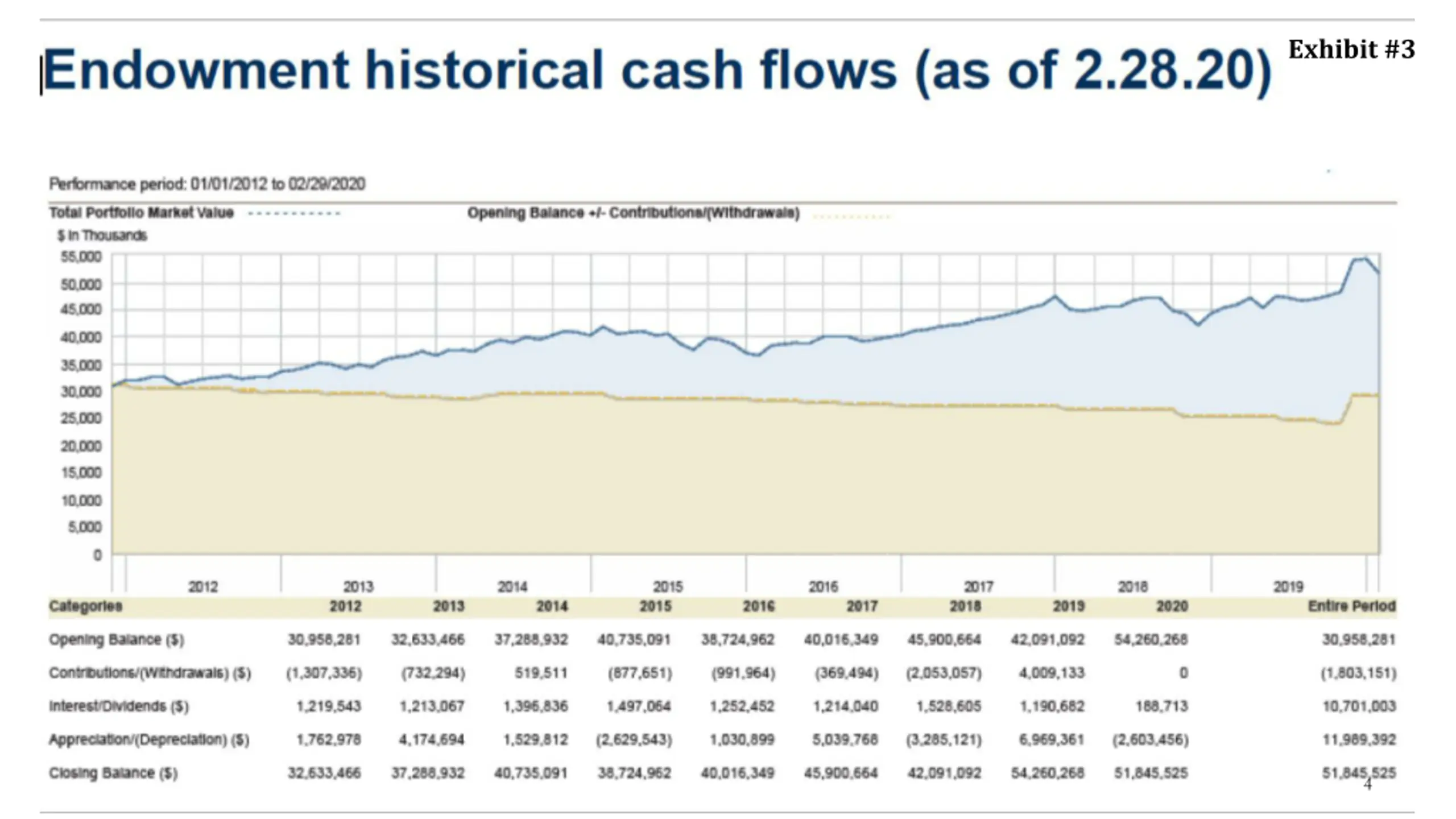Image resolution: width=1456 pixels, height=819 pixels.
Task: Click the 2012 opening balance 30,958,281
Action: pyautogui.click(x=324, y=640)
